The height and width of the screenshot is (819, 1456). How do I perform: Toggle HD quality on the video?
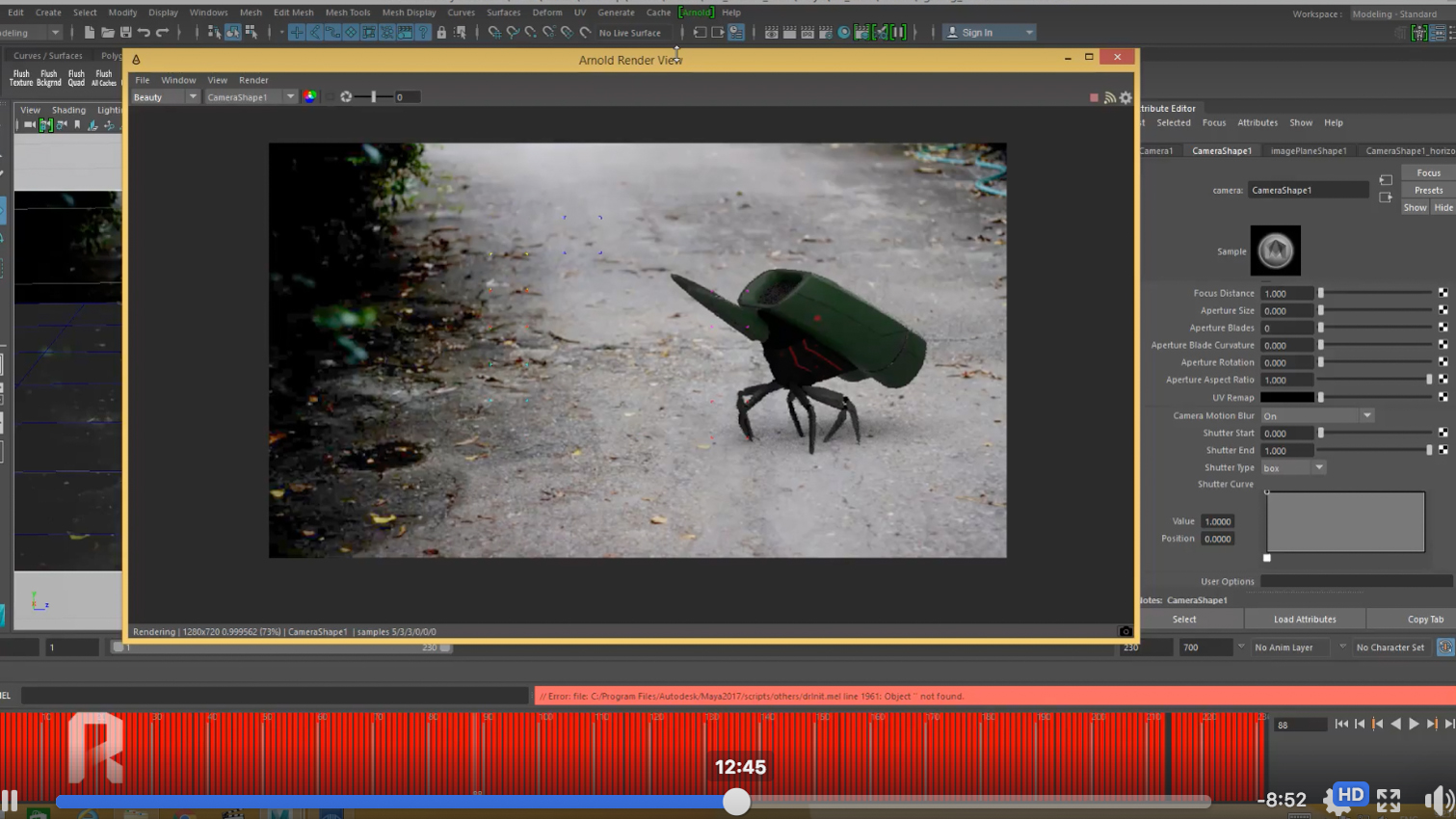click(1350, 795)
